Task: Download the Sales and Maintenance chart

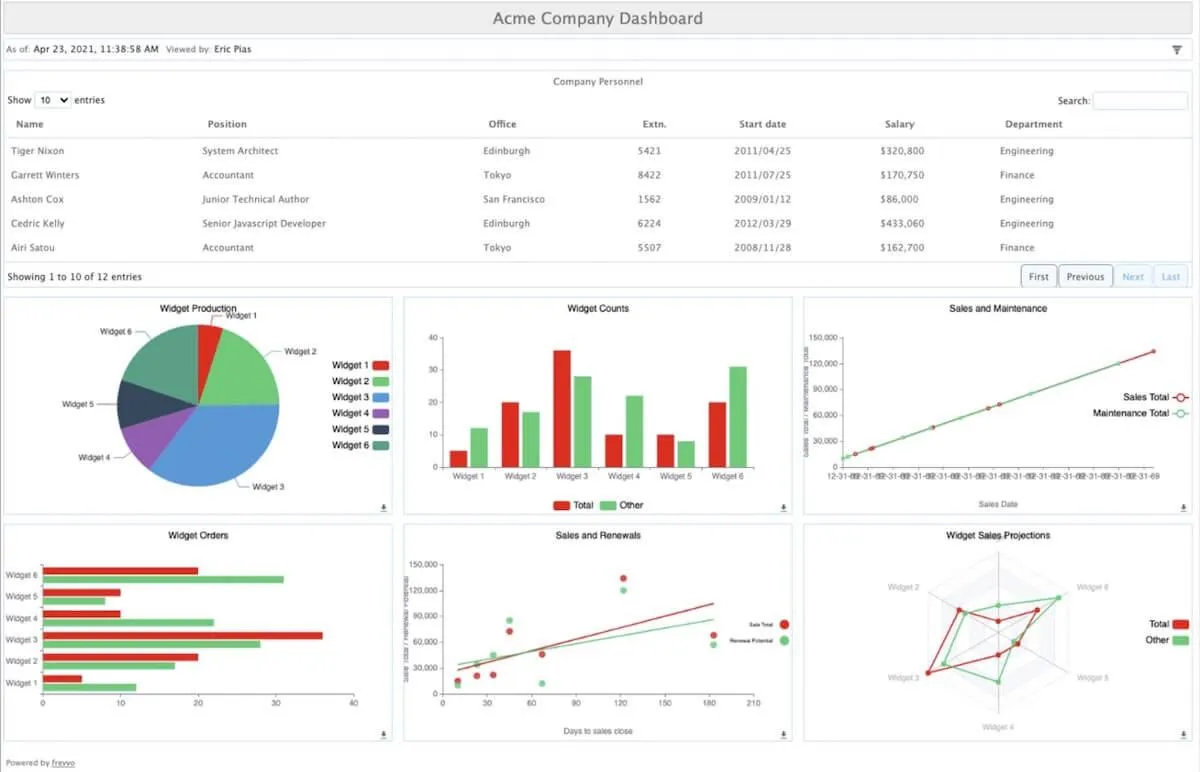Action: tap(1184, 508)
